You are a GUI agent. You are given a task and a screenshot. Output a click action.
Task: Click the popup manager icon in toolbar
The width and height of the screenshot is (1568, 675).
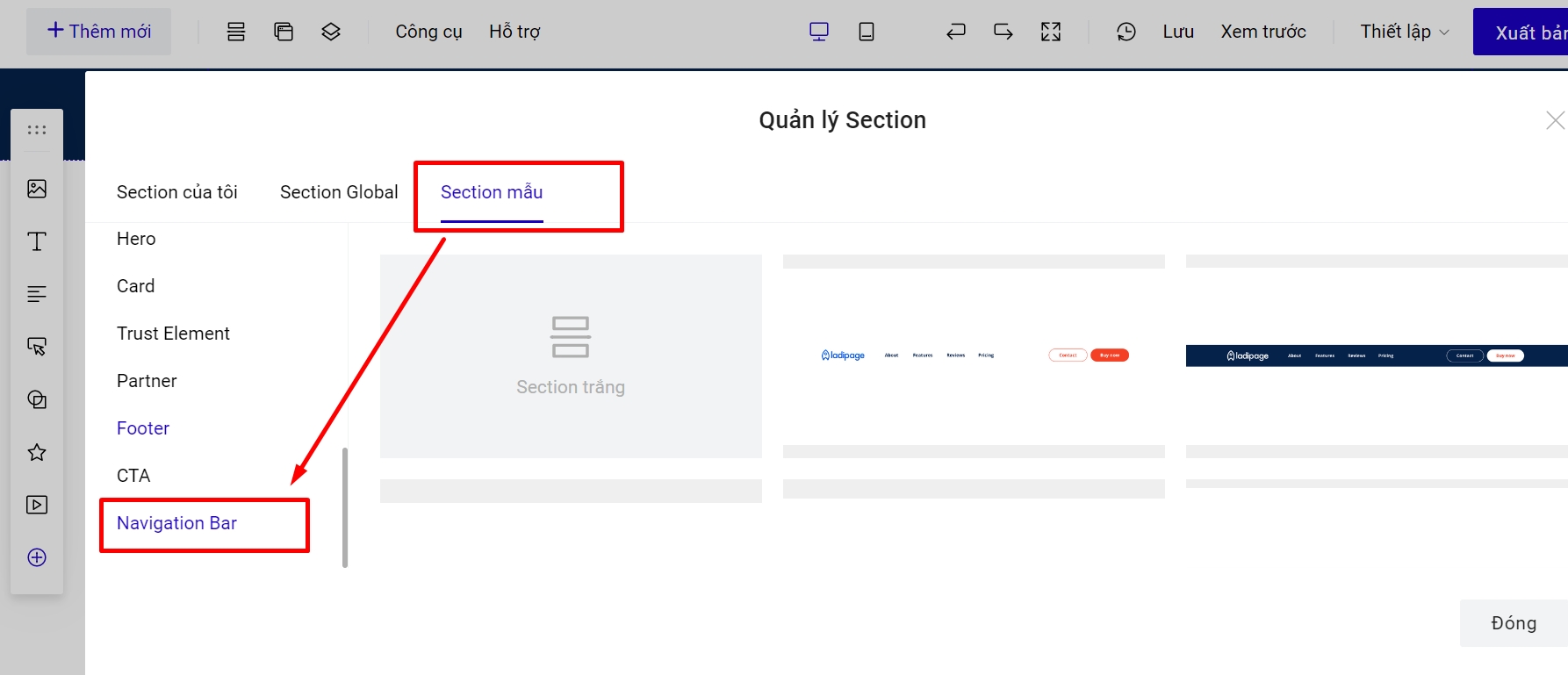284,32
